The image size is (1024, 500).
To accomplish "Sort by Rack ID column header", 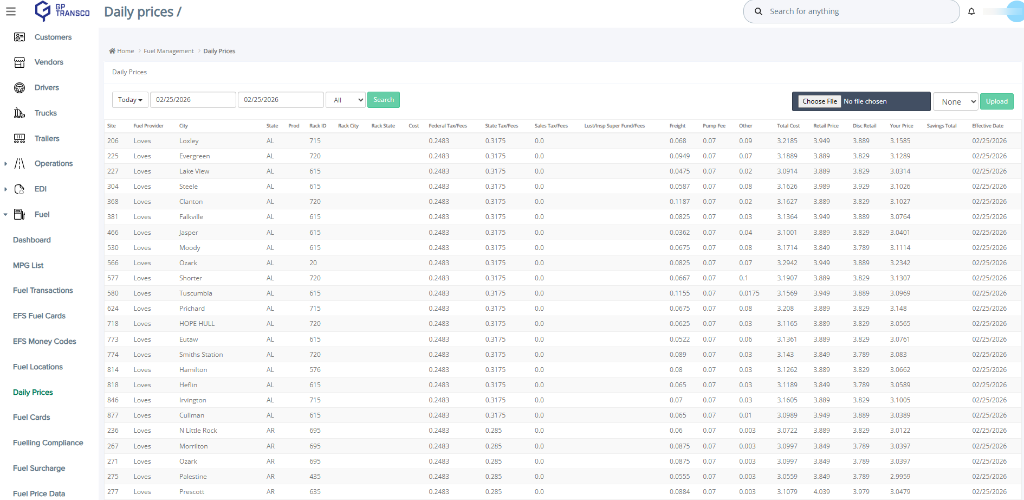I will coord(317,125).
